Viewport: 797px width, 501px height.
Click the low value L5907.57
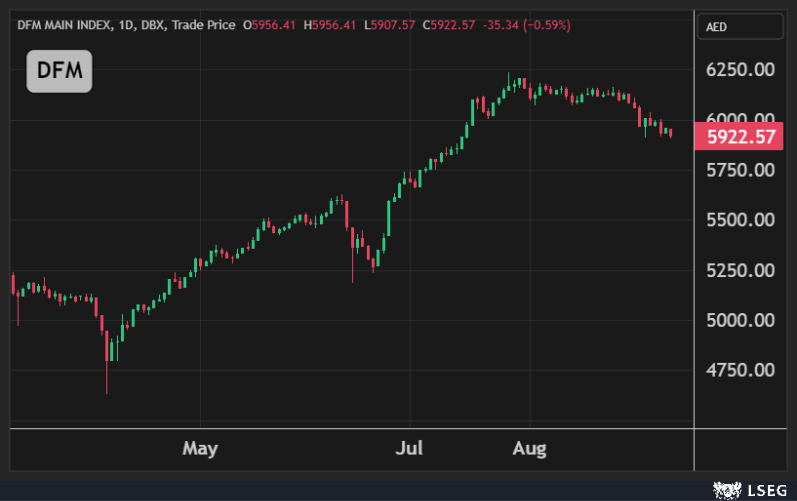(x=391, y=24)
